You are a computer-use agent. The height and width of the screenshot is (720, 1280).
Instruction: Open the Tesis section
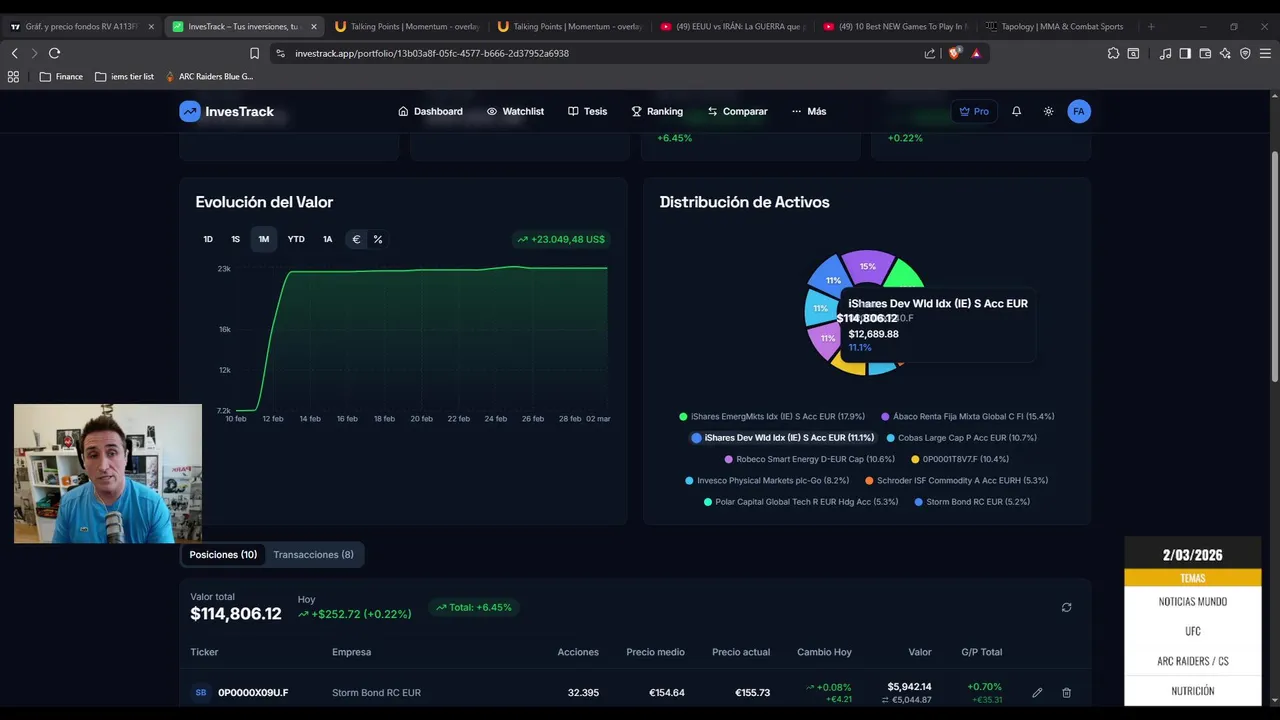[587, 111]
